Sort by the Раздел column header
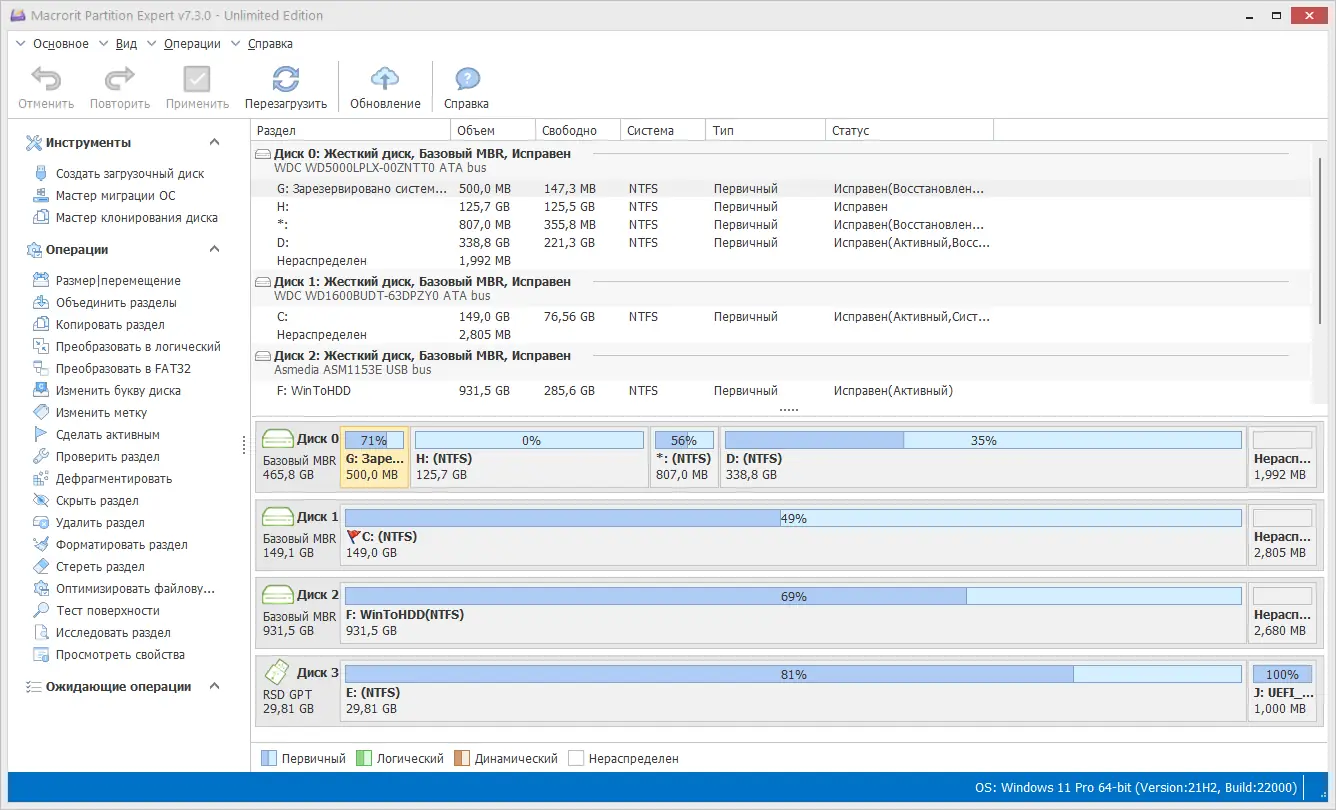Viewport: 1336px width, 810px height. tap(351, 131)
